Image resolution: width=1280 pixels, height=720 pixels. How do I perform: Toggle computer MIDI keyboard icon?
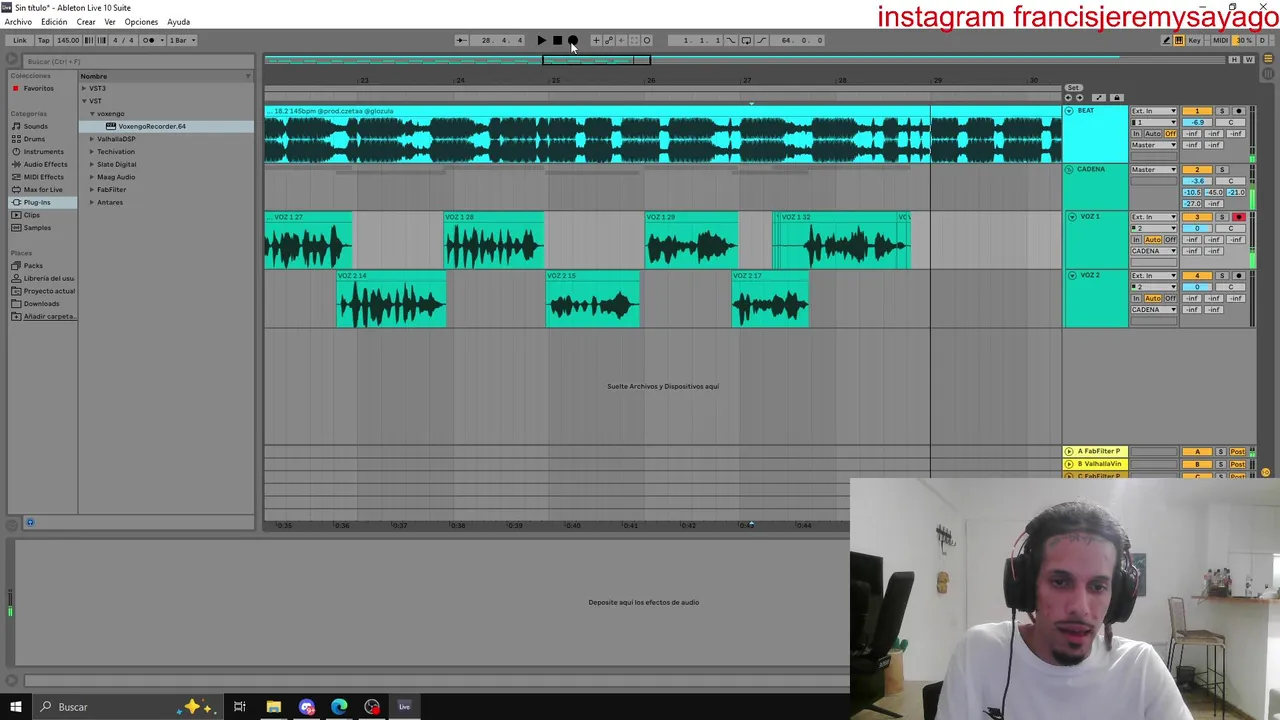tap(1179, 40)
